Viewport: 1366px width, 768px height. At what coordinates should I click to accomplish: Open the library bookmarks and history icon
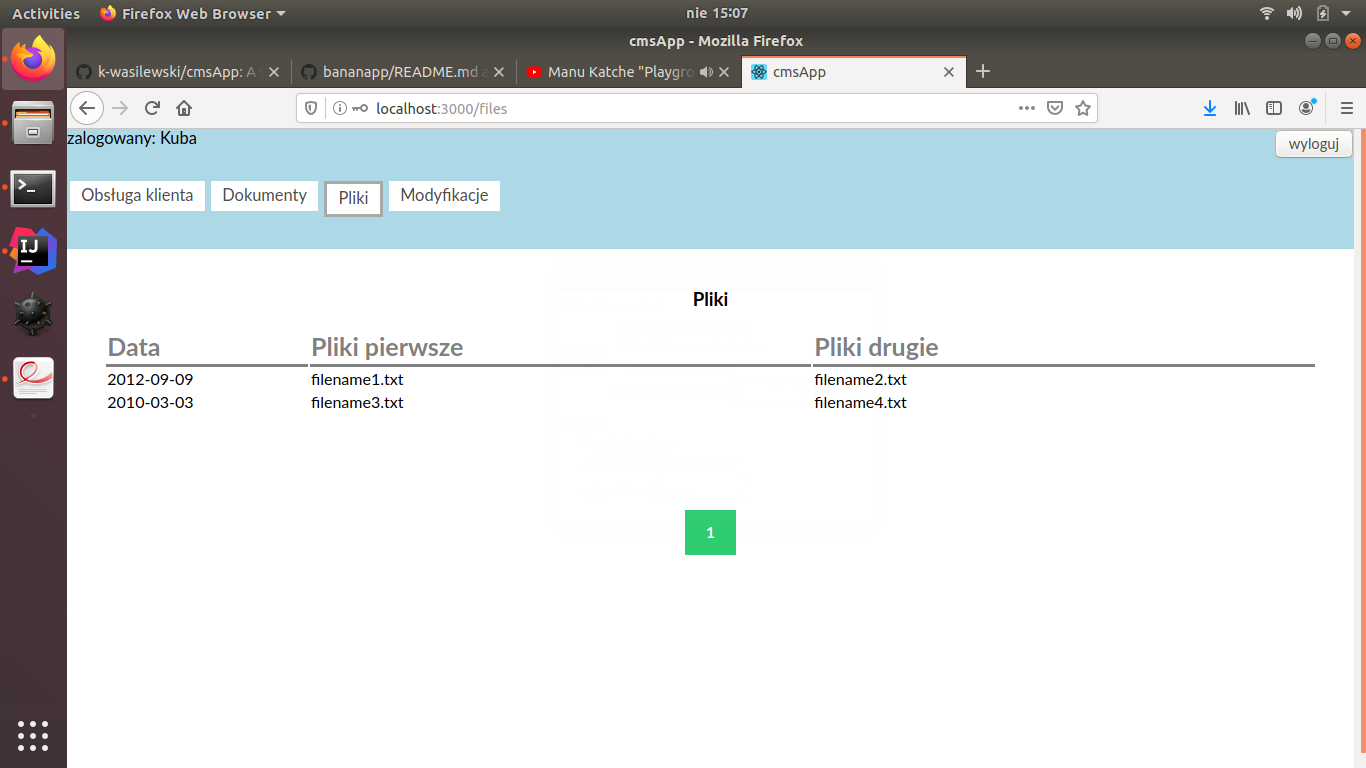[1242, 108]
